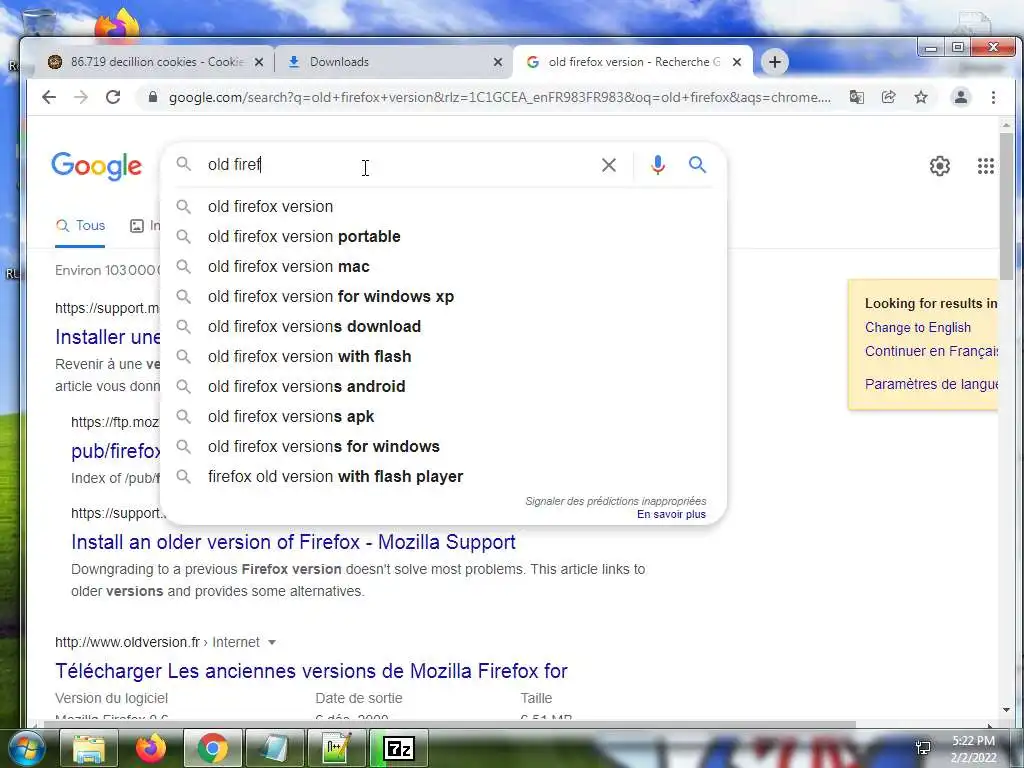1024x768 pixels.
Task: Open a new tab with the plus button
Action: pyautogui.click(x=775, y=62)
